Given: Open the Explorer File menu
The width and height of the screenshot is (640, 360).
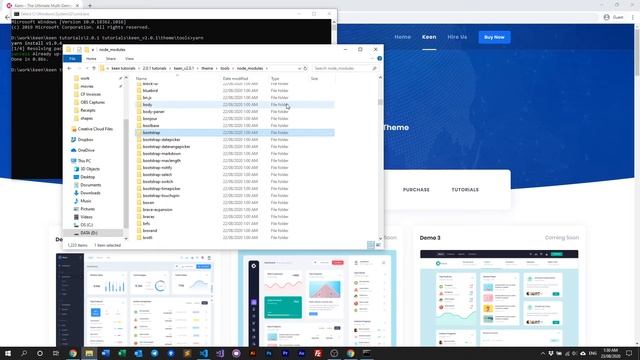Looking at the screenshot, I should coord(72,59).
